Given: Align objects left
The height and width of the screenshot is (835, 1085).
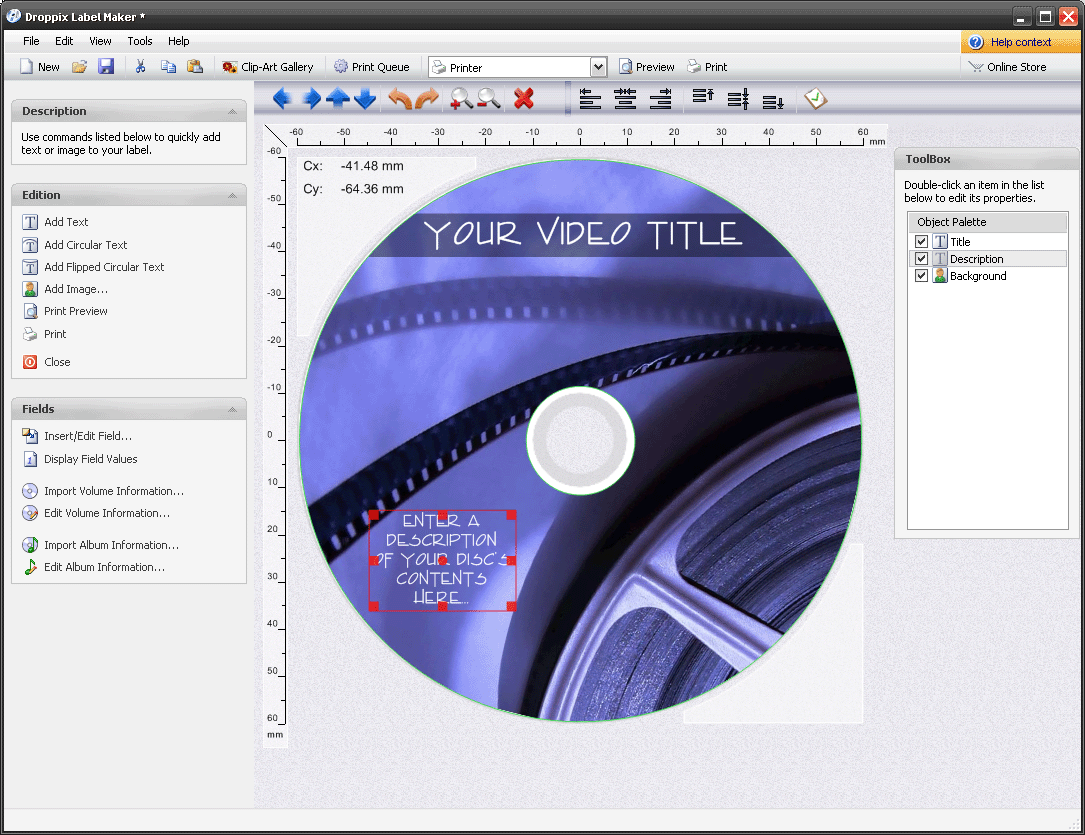Looking at the screenshot, I should point(590,99).
